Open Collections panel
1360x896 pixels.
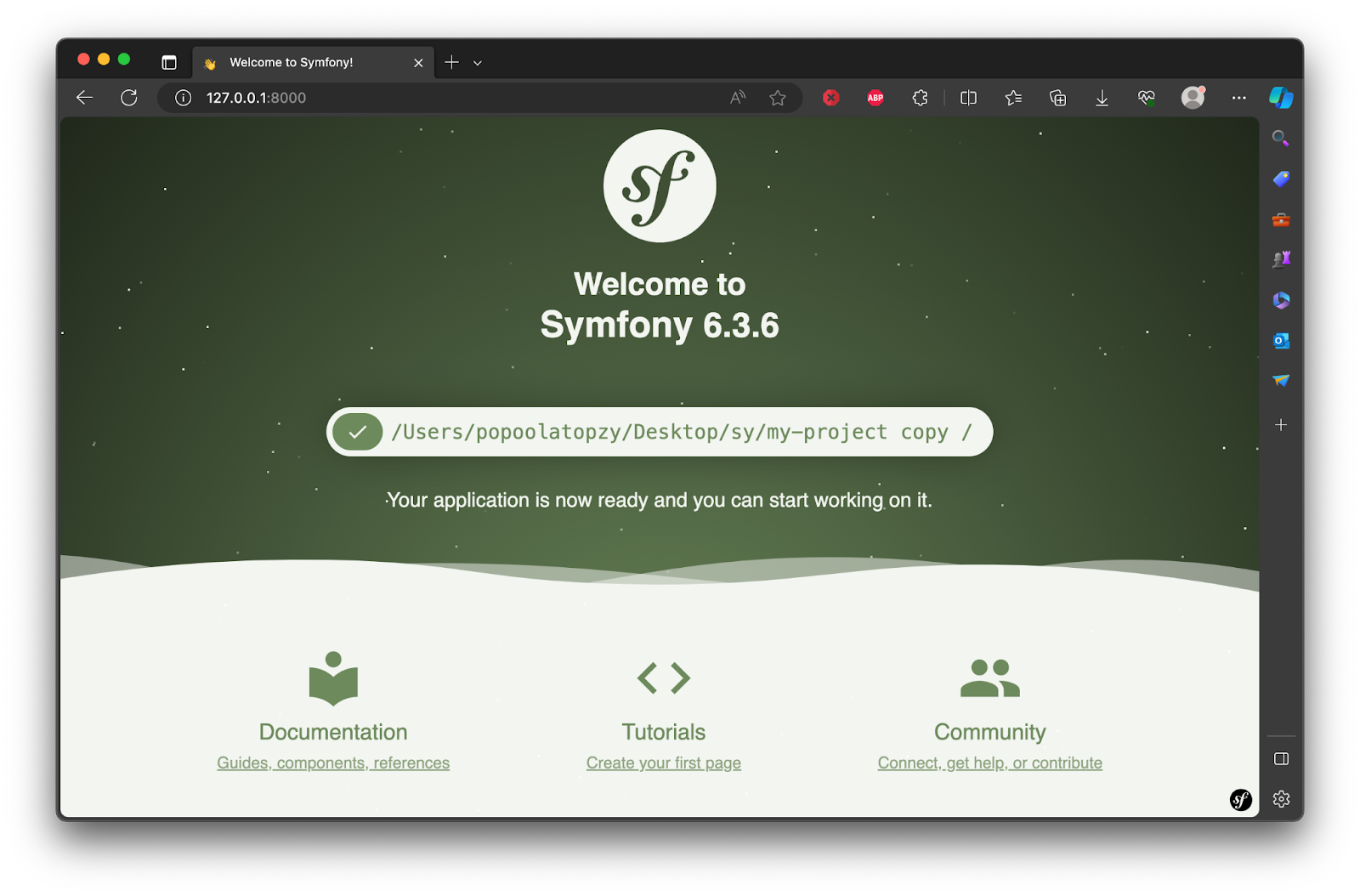point(1057,98)
